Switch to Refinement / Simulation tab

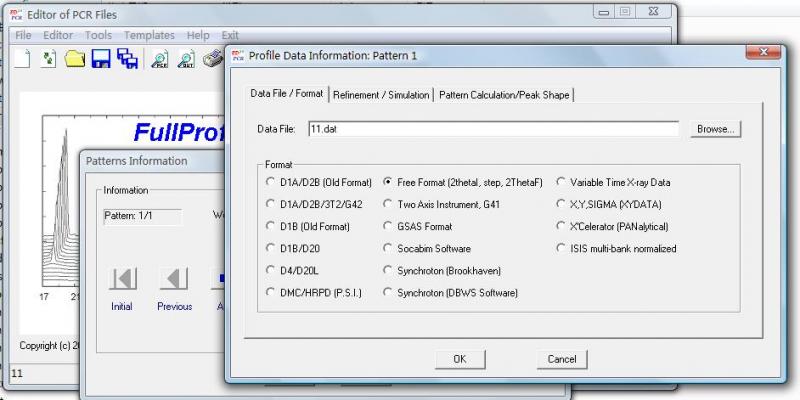(381, 95)
